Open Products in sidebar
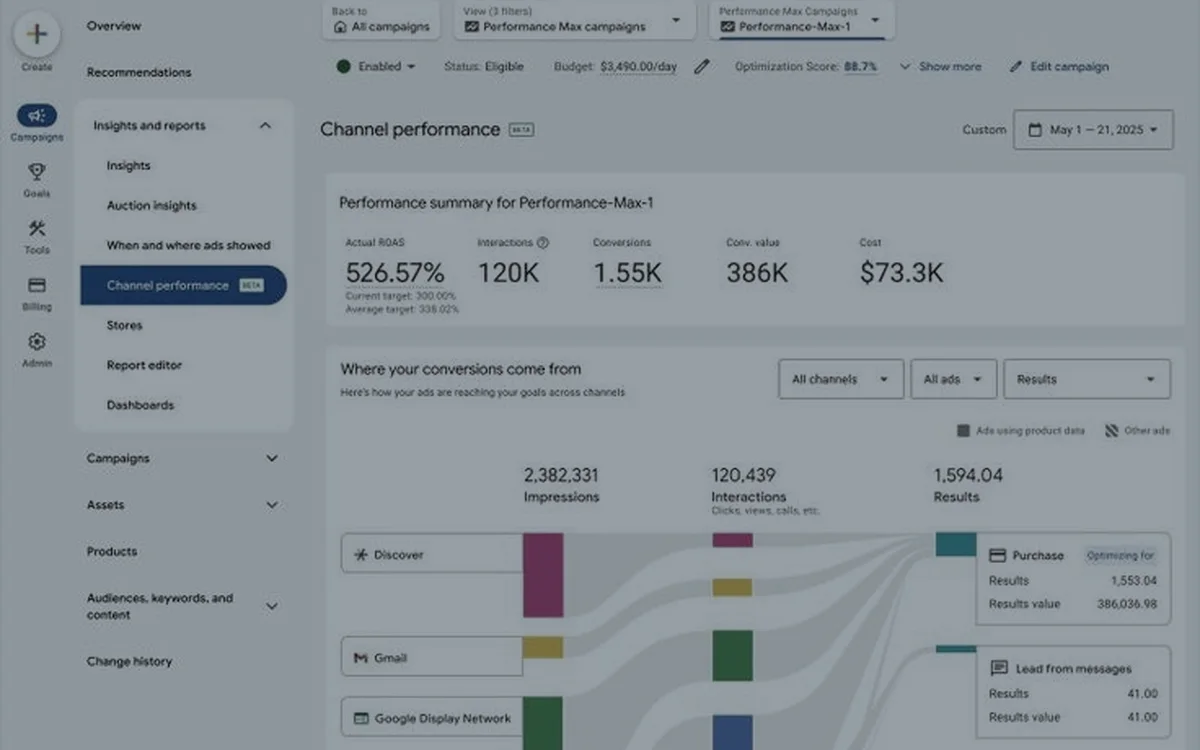This screenshot has width=1200, height=750. [x=112, y=551]
